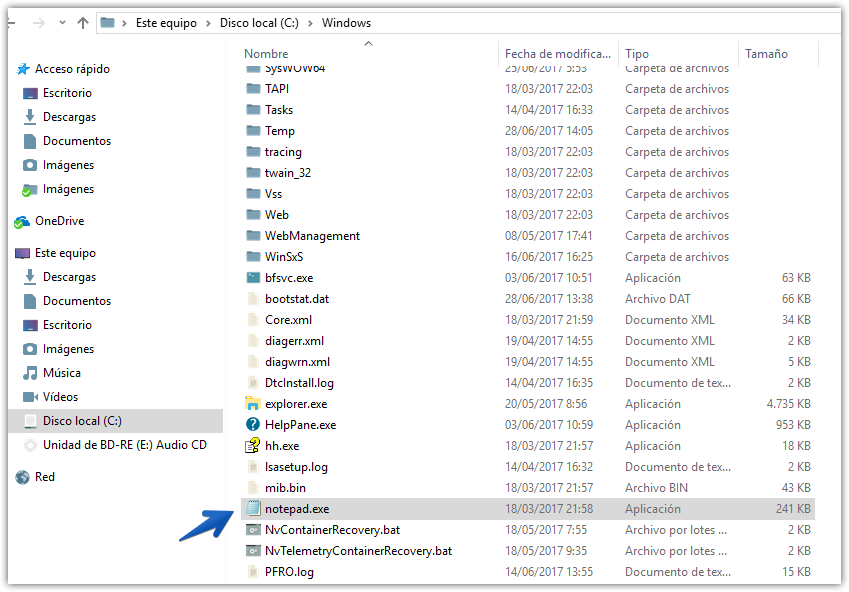The width and height of the screenshot is (849, 592).
Task: Open Descargas under Este equipo
Action: click(69, 277)
